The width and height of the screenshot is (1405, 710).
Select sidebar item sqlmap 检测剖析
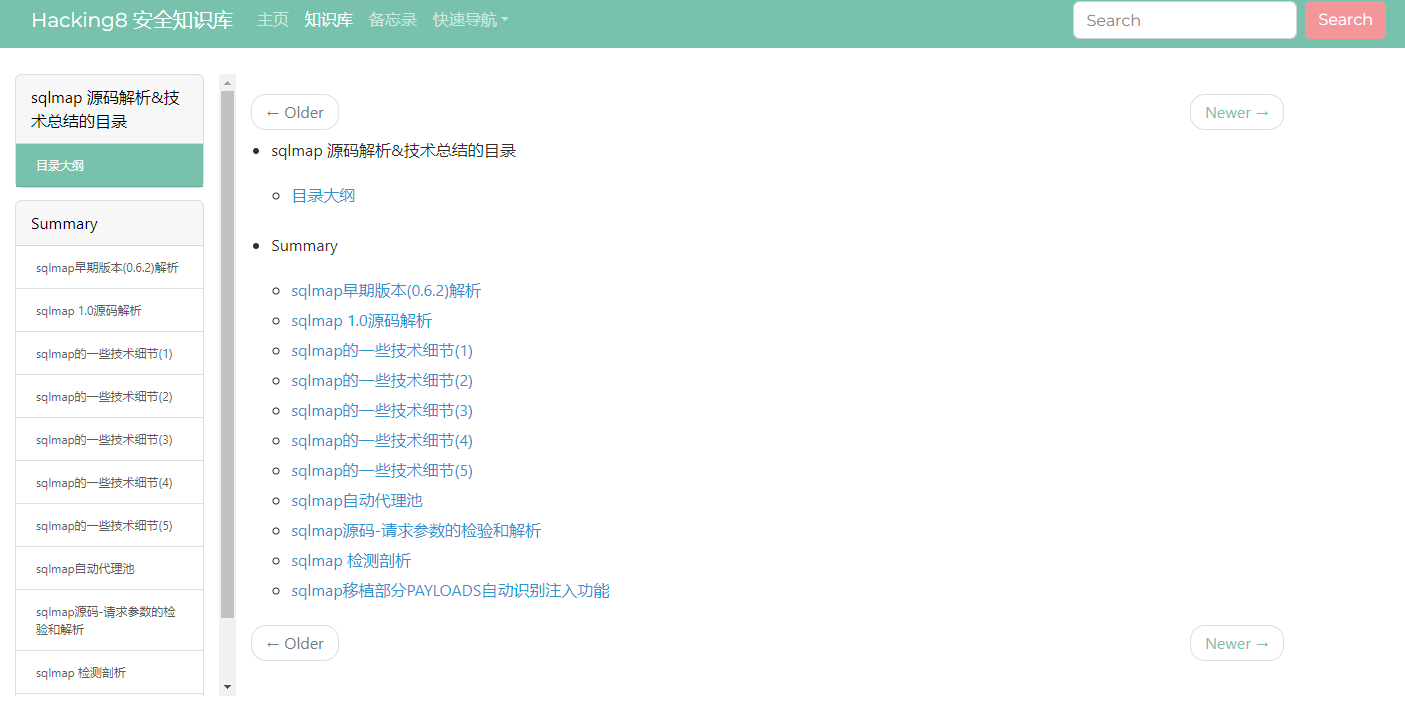[109, 672]
